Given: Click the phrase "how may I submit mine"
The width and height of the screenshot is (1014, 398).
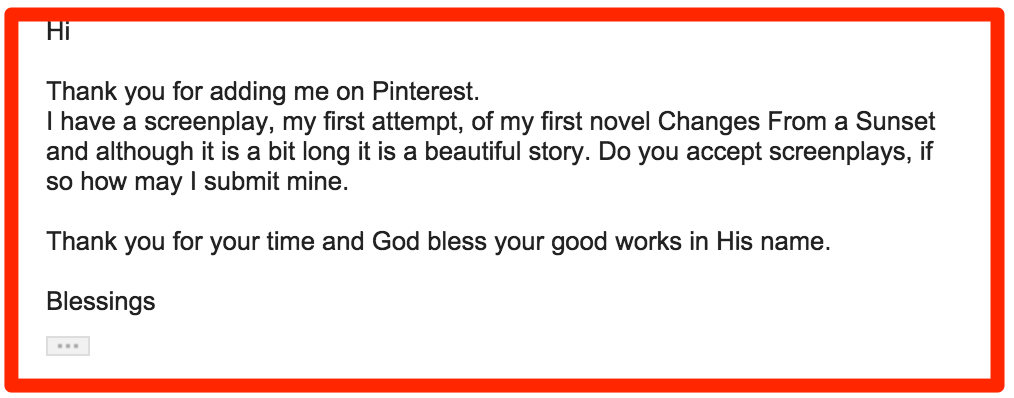Looking at the screenshot, I should (x=211, y=182).
